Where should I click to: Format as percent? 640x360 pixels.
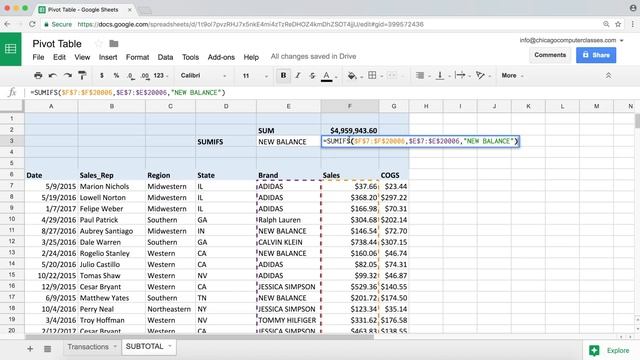point(116,76)
